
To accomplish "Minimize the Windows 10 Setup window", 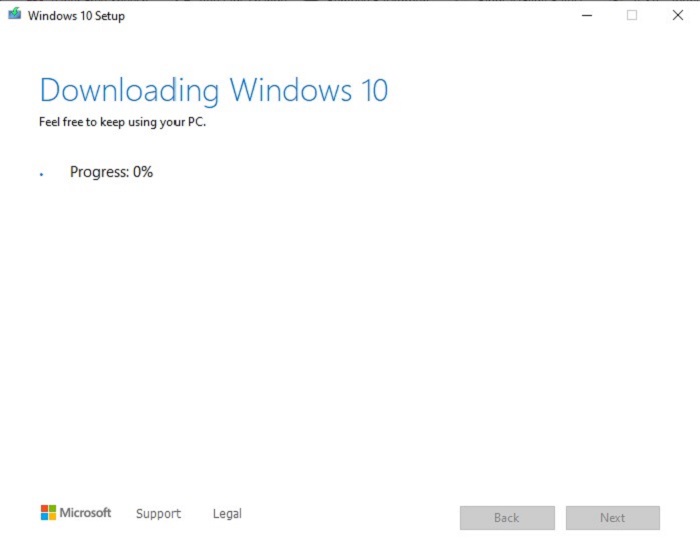I will pyautogui.click(x=585, y=15).
